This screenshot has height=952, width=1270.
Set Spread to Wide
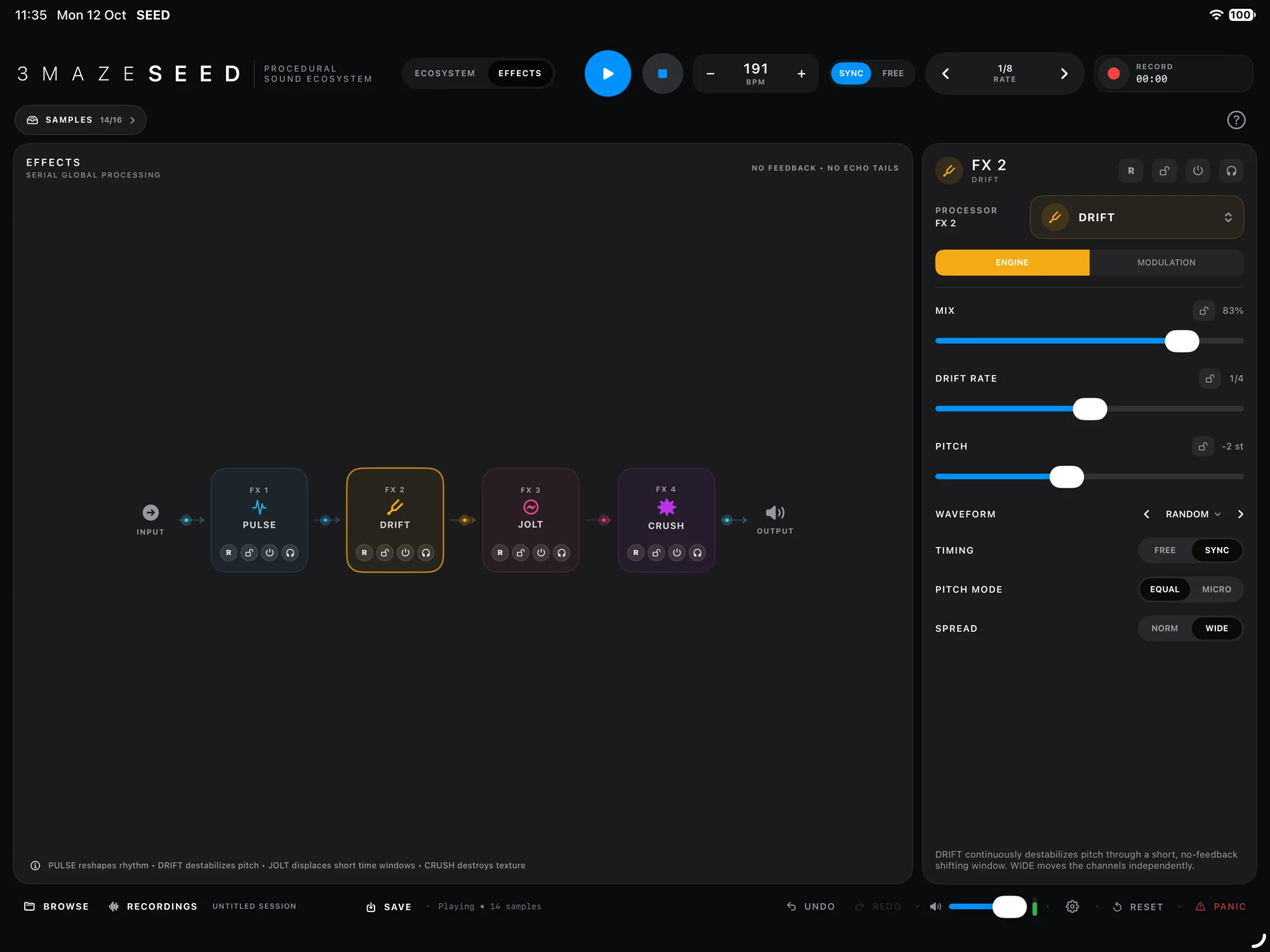tap(1217, 629)
